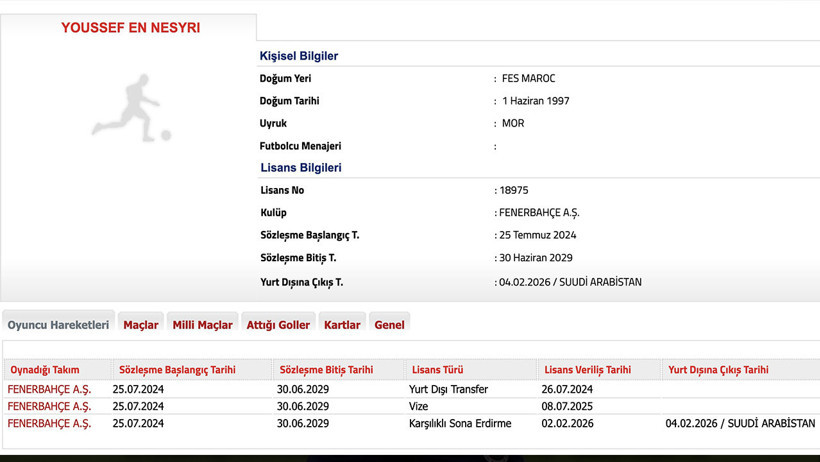Click the license number 18975 value

coord(514,190)
